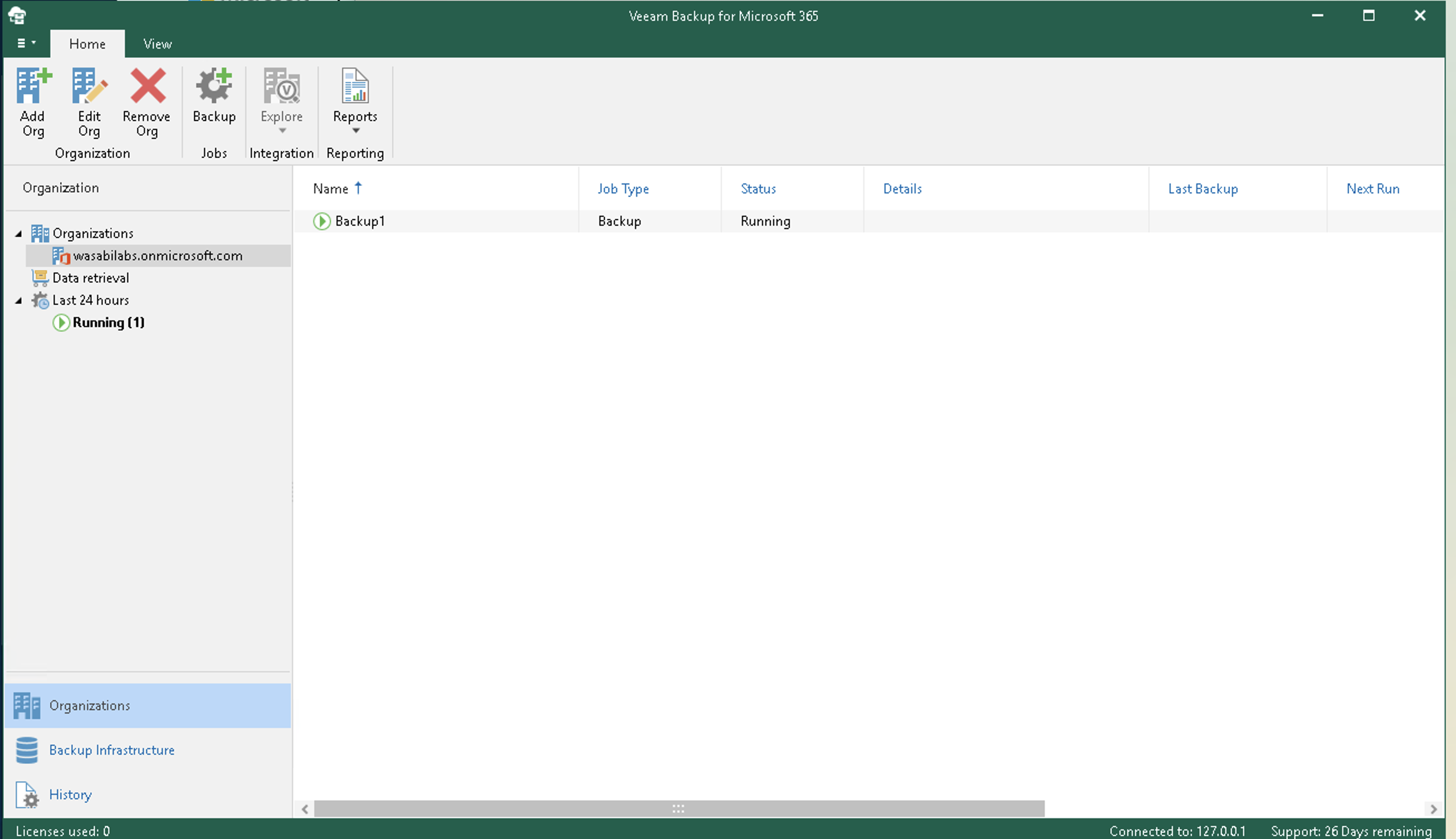
Task: Select wasabilabs.onmicrosoft.com organization
Action: tap(158, 256)
